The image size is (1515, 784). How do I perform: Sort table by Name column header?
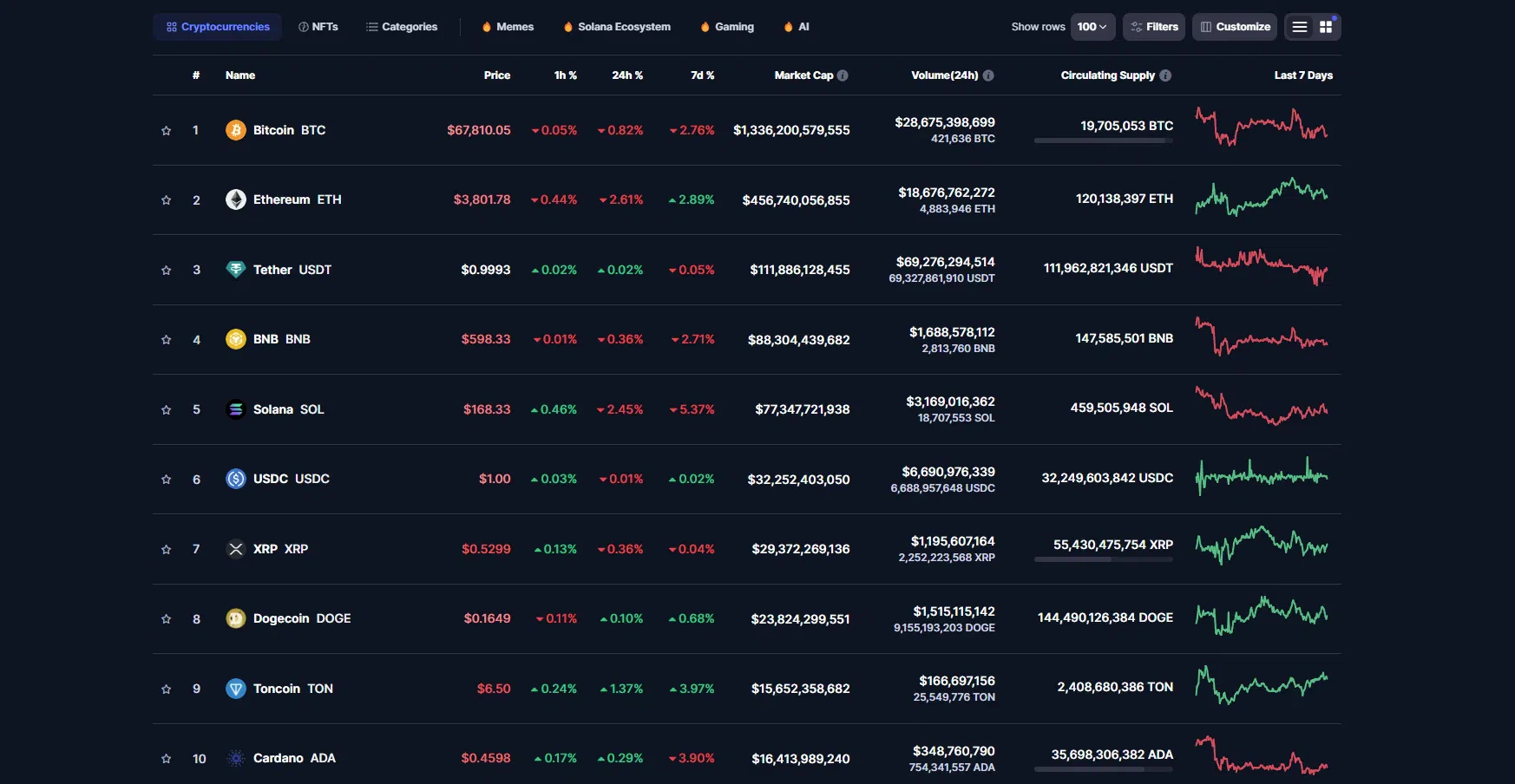(240, 75)
